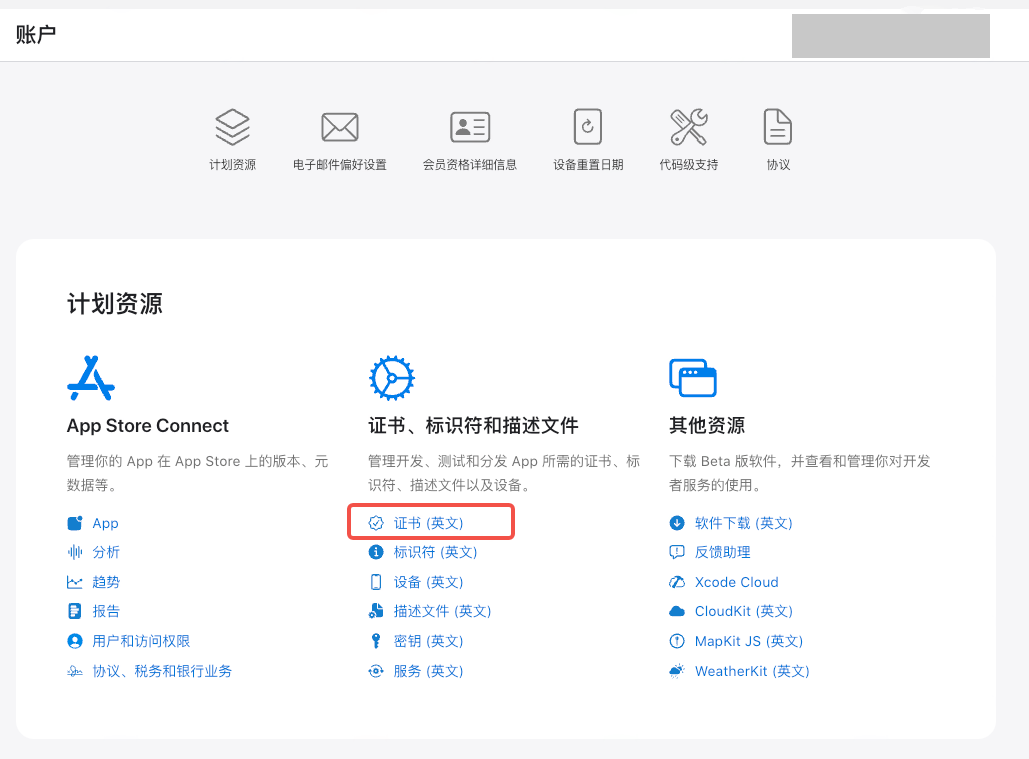Open the MapKit JS (英文) link
The image size is (1029, 759).
(x=749, y=641)
